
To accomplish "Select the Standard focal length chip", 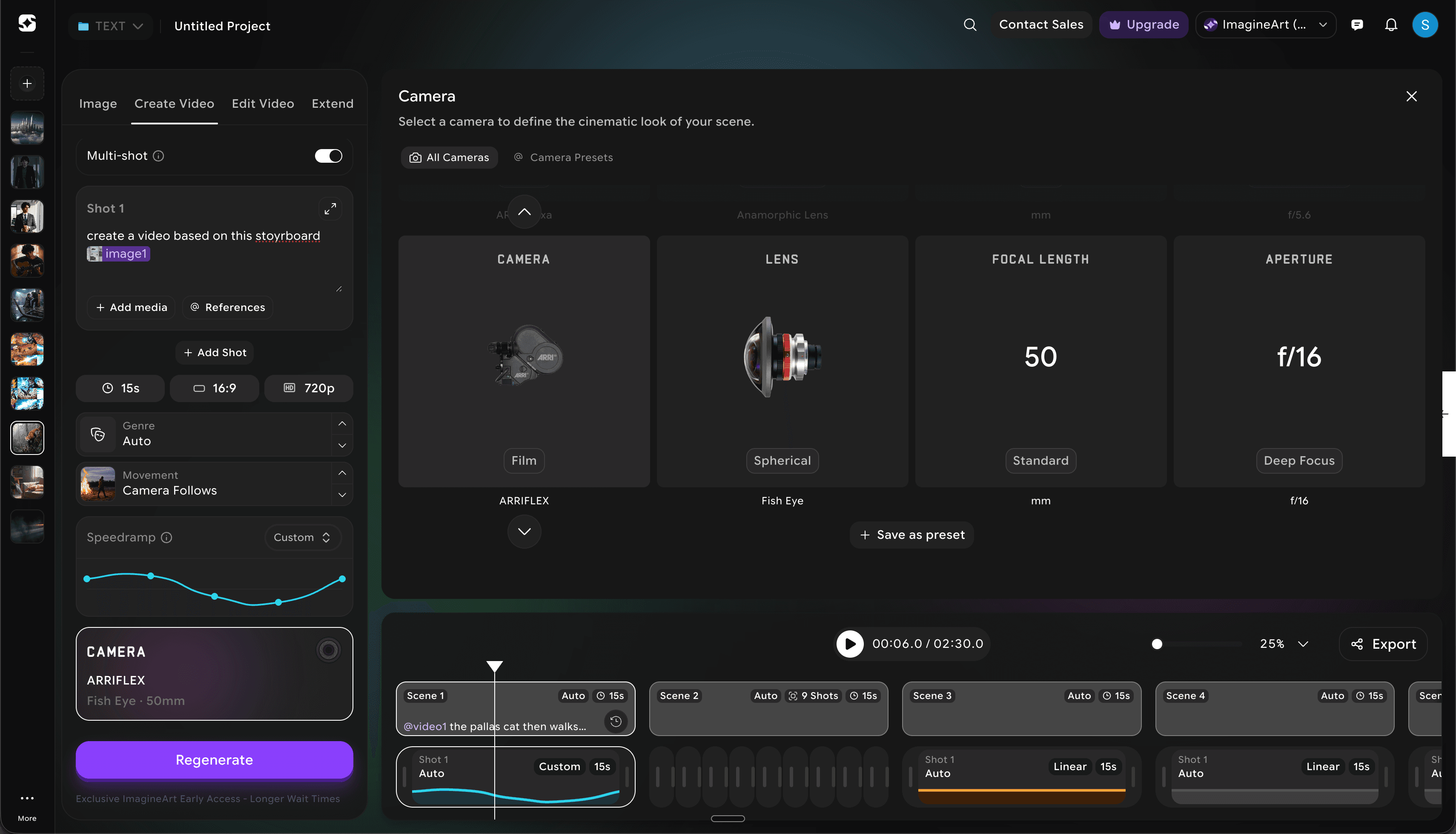I will click(x=1040, y=460).
